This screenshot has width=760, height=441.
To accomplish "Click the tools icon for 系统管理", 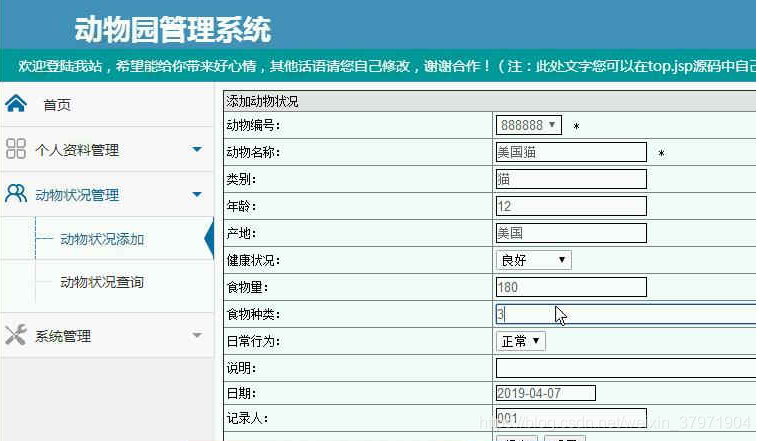I will [x=16, y=335].
